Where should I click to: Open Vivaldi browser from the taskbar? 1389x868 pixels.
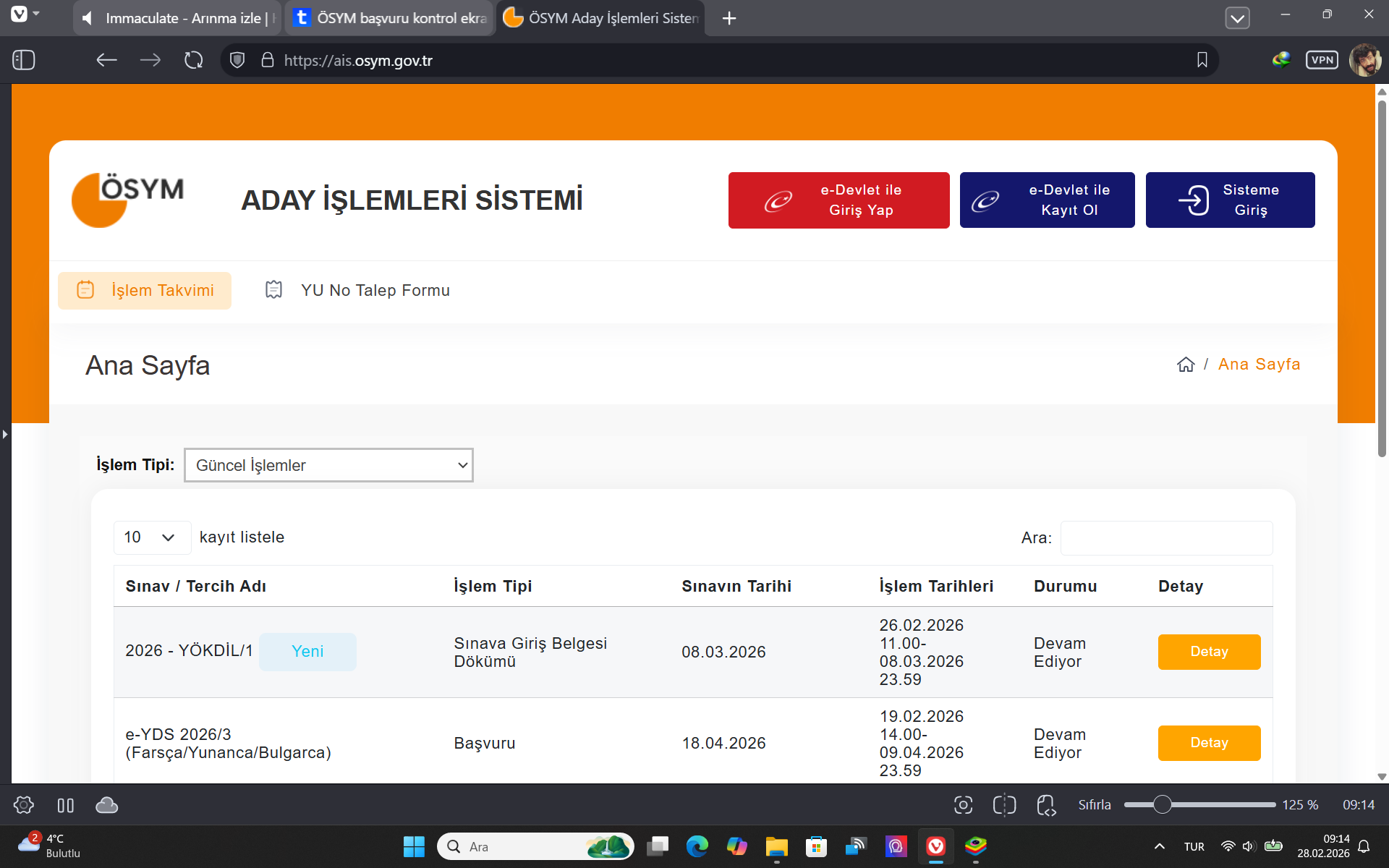click(935, 846)
